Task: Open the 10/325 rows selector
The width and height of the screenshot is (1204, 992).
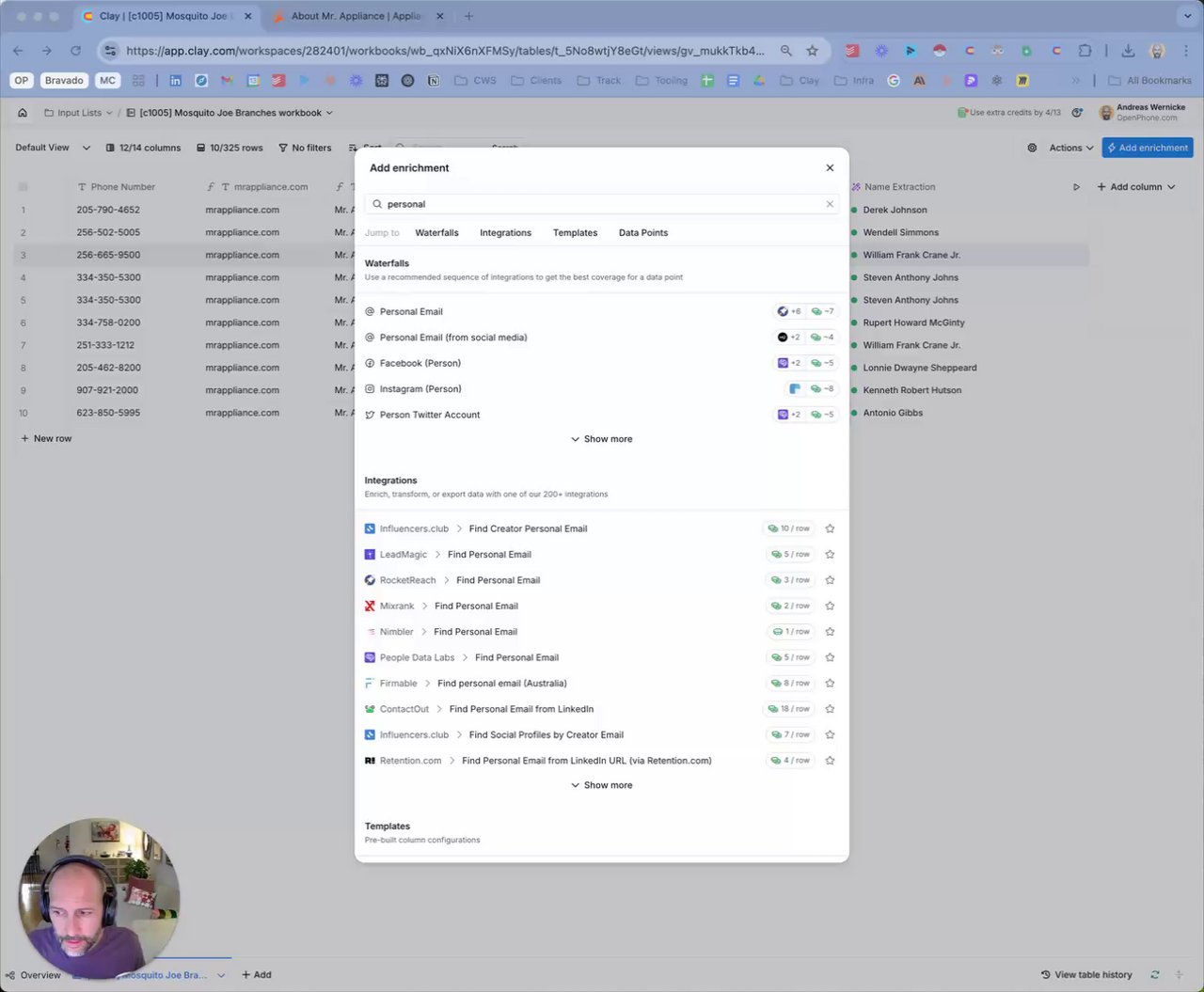Action: coord(230,148)
